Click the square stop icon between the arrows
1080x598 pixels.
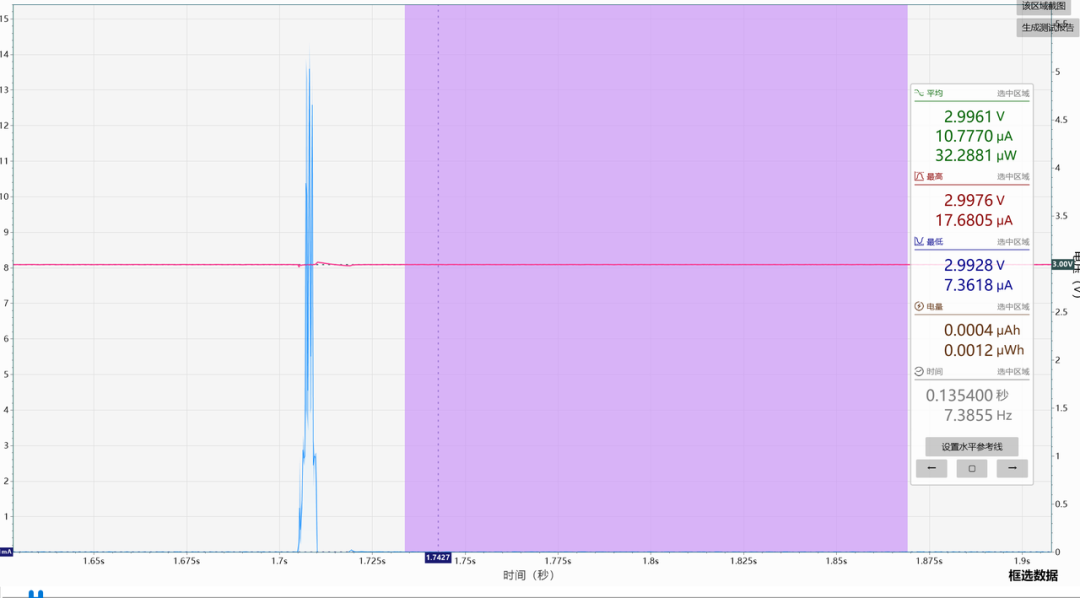[x=971, y=468]
